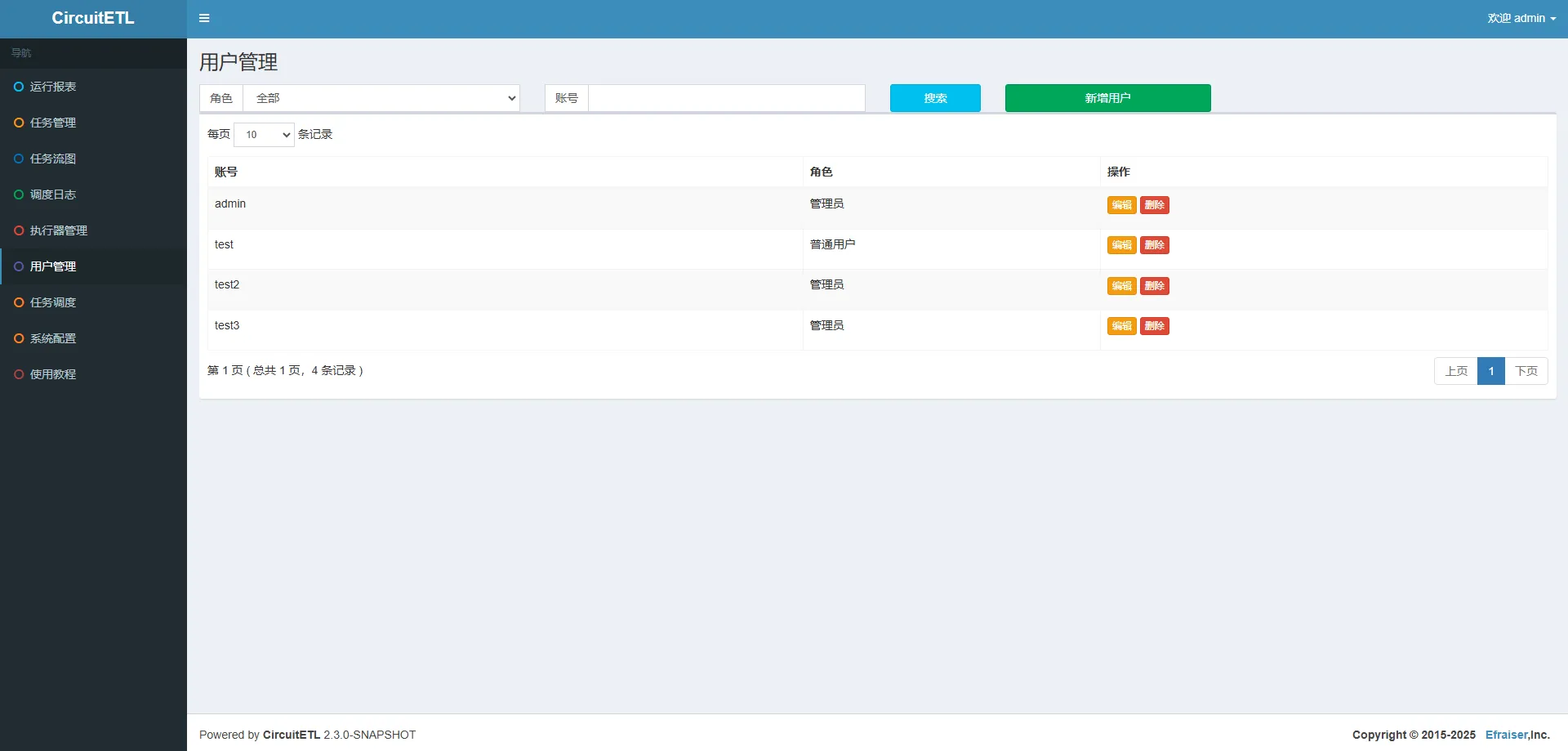Toggle the sidebar hamburger menu icon

pos(204,18)
